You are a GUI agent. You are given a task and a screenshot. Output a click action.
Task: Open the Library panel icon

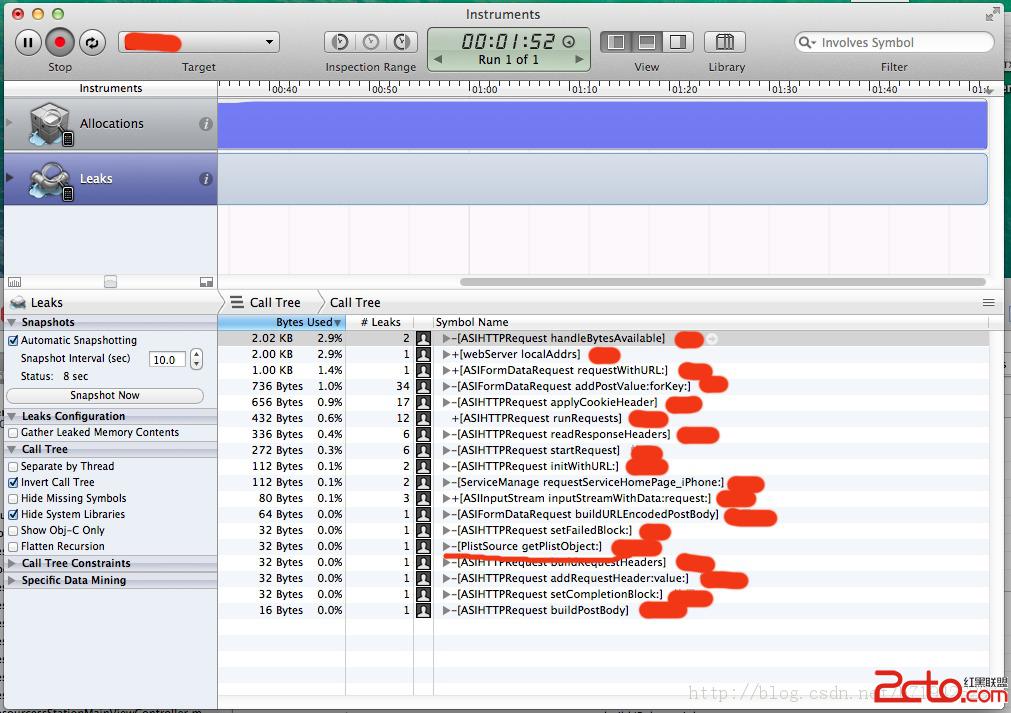pos(725,42)
